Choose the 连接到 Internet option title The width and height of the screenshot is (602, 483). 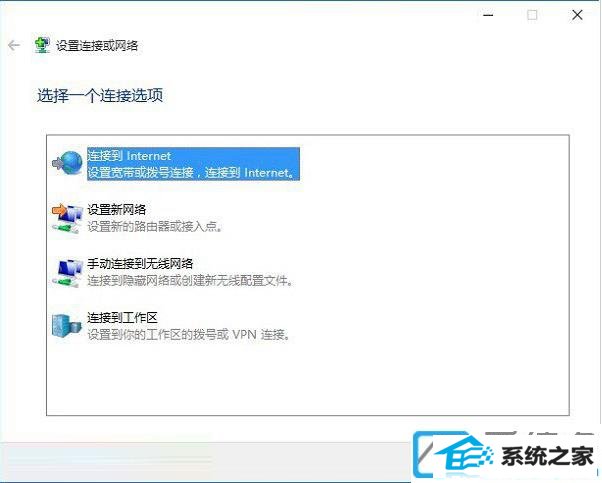click(129, 156)
